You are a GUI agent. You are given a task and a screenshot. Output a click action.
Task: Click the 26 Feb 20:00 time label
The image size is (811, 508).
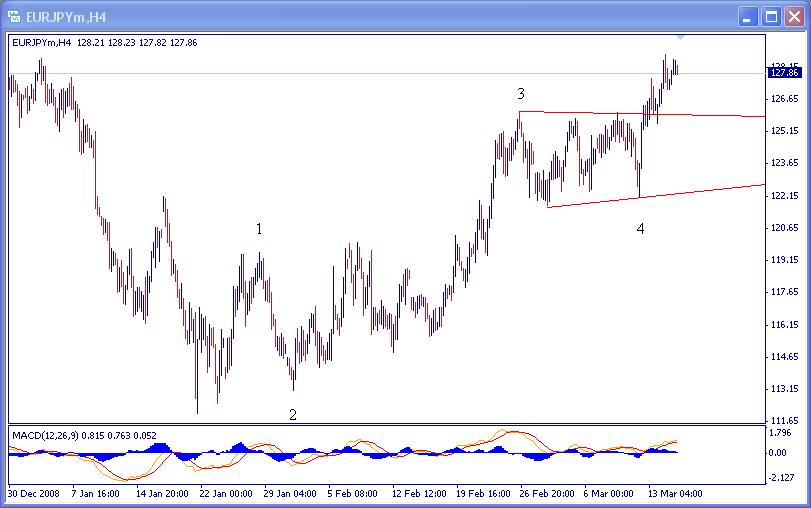pos(547,494)
